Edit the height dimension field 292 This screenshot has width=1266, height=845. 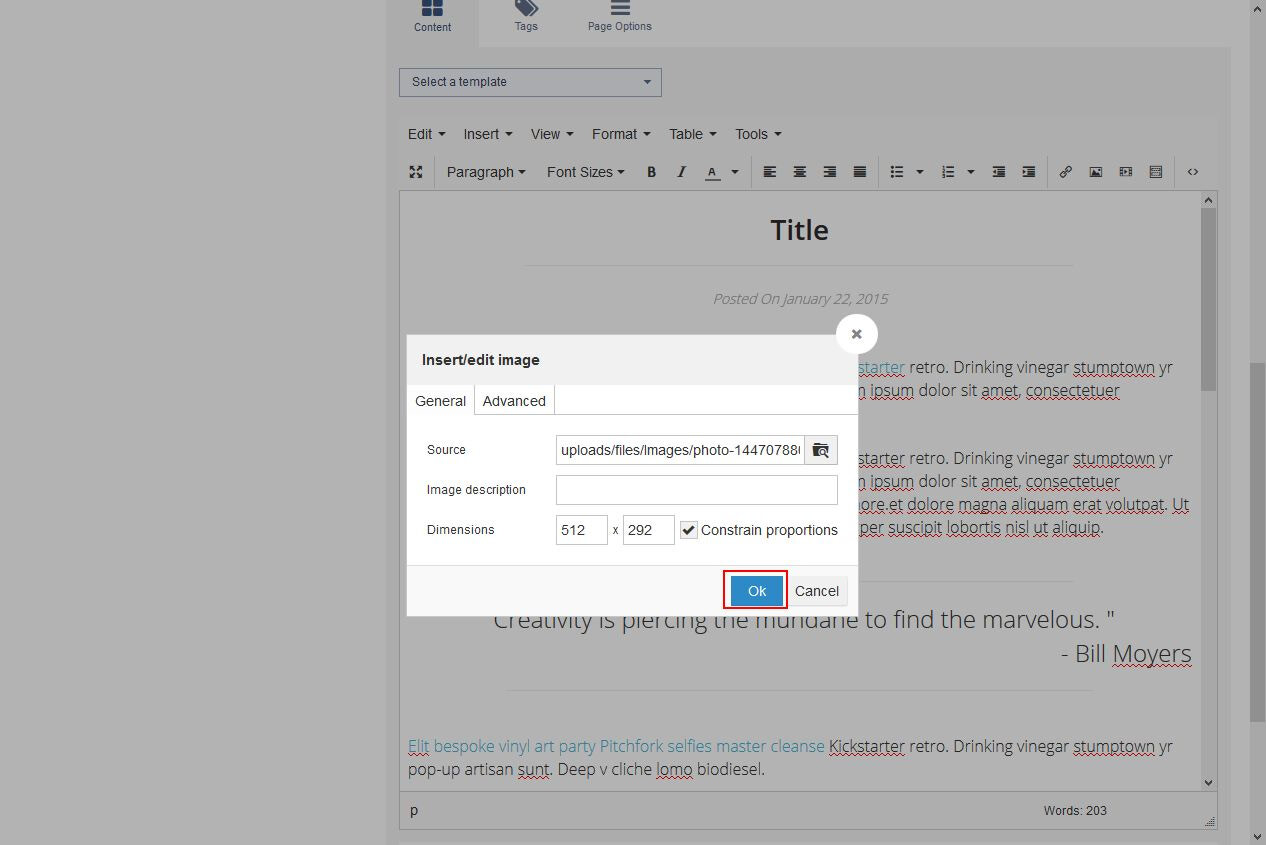pos(649,530)
